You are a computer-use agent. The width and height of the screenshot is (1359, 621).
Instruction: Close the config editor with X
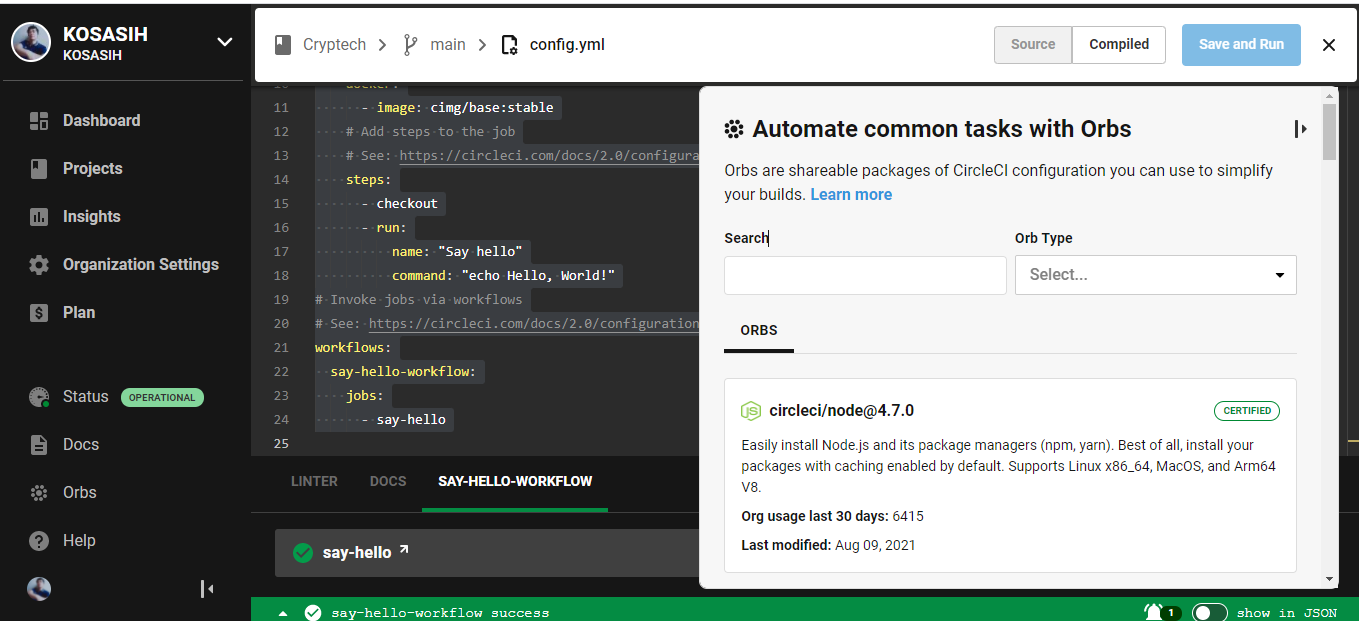(x=1329, y=45)
